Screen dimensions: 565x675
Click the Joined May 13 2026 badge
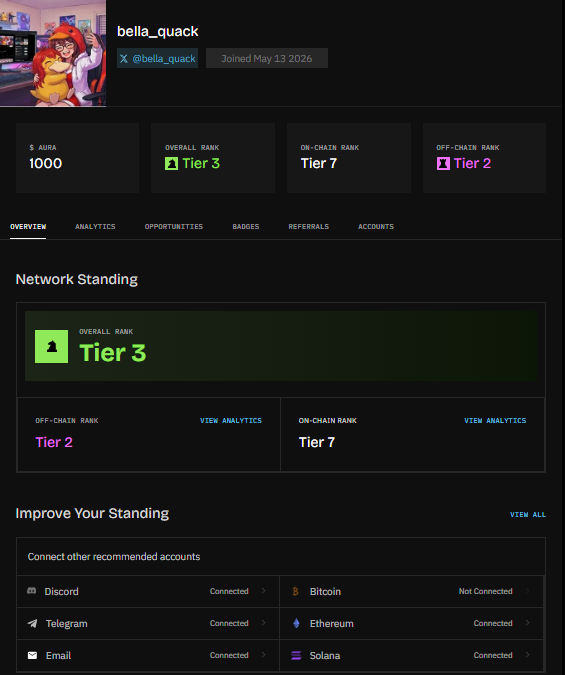267,59
